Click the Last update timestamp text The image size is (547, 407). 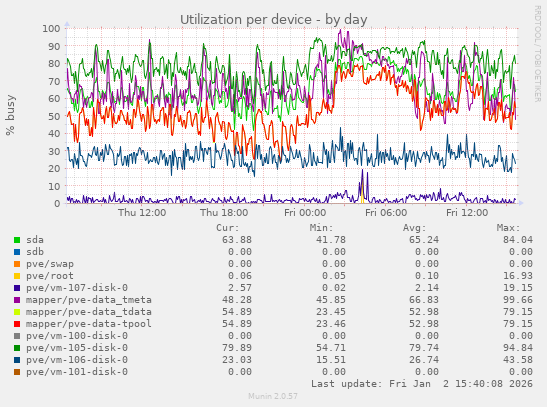click(422, 384)
